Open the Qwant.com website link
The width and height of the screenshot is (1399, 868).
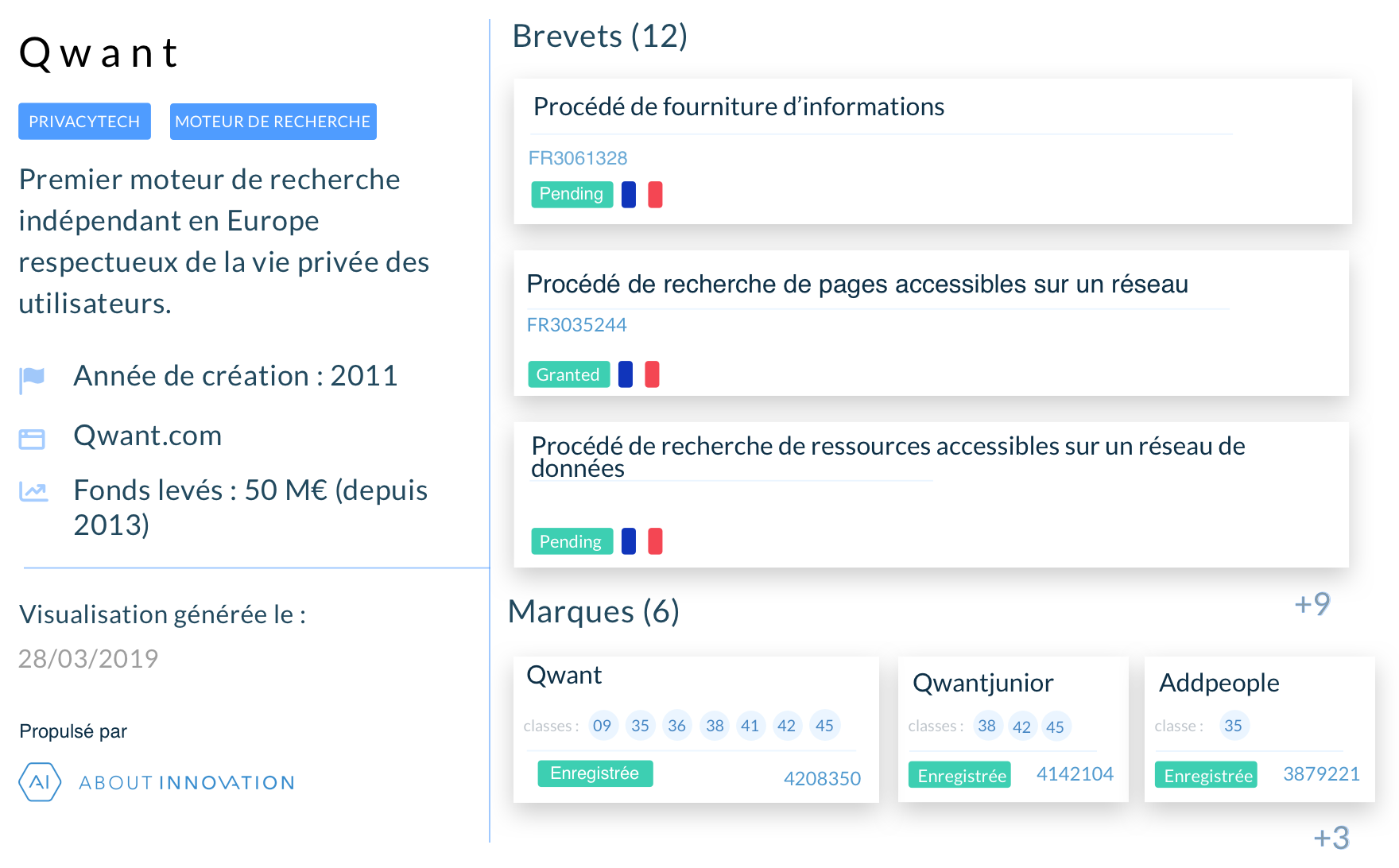tap(148, 436)
